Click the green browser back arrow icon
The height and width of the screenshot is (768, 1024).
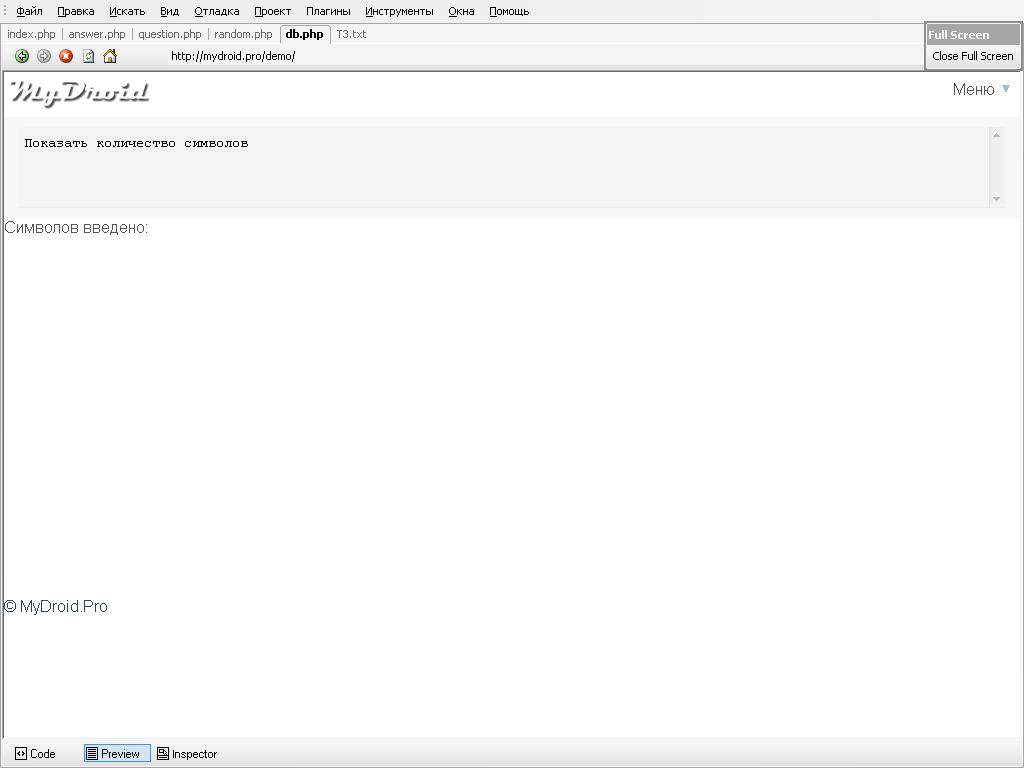pyautogui.click(x=22, y=56)
